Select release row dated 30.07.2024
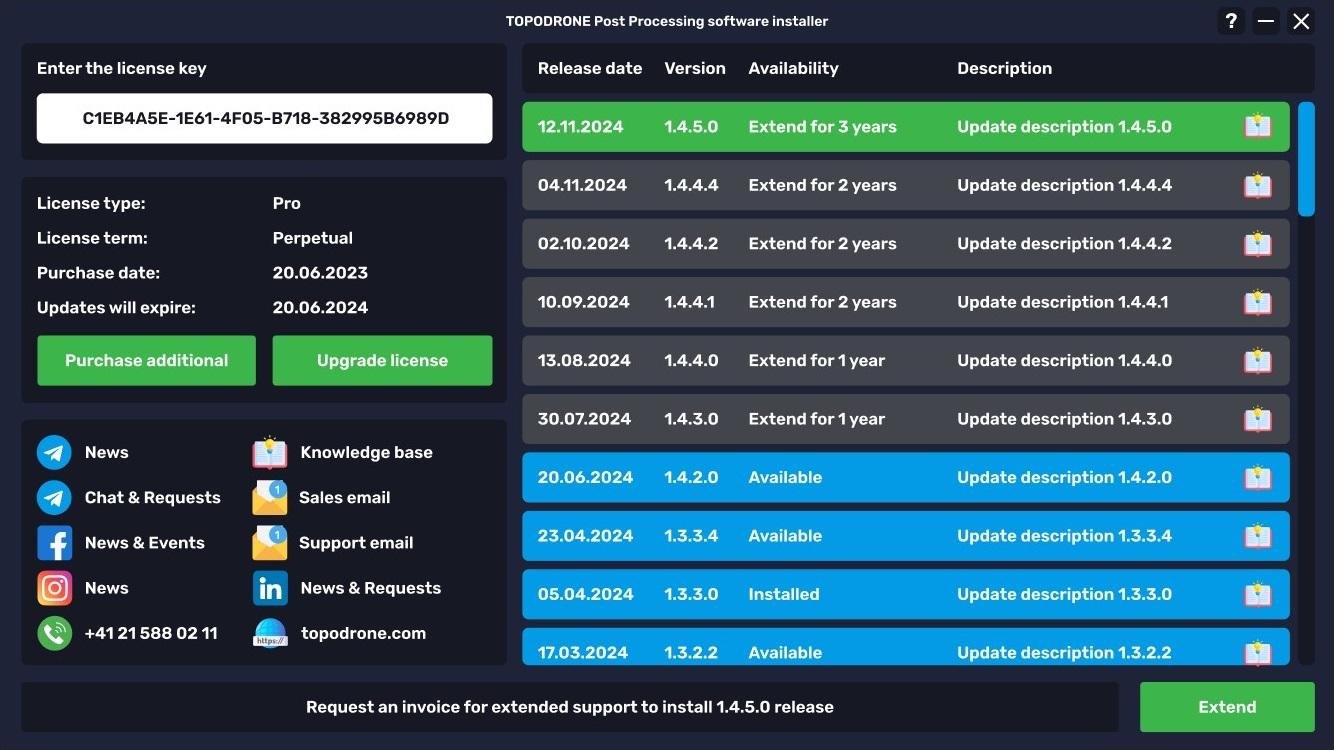Screen dimensions: 1334x750 pyautogui.click(x=906, y=419)
